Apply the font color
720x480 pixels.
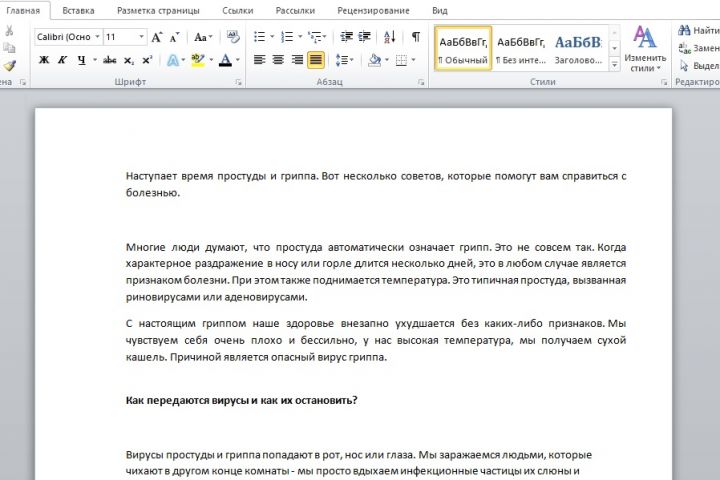coord(225,60)
